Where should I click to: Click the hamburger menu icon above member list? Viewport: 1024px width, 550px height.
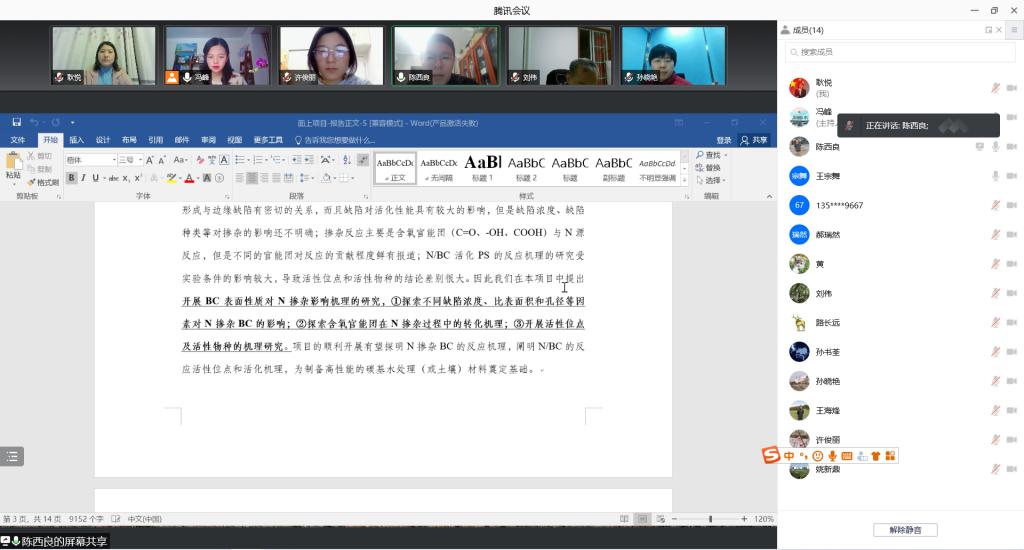(1012, 30)
